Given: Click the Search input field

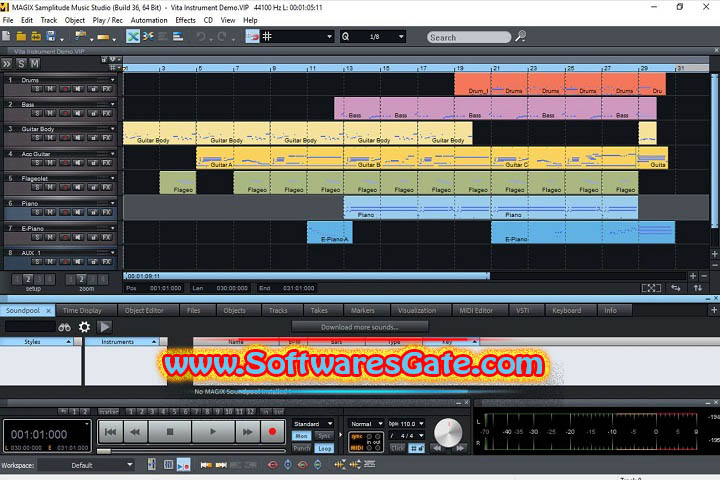Looking at the screenshot, I should click(469, 37).
